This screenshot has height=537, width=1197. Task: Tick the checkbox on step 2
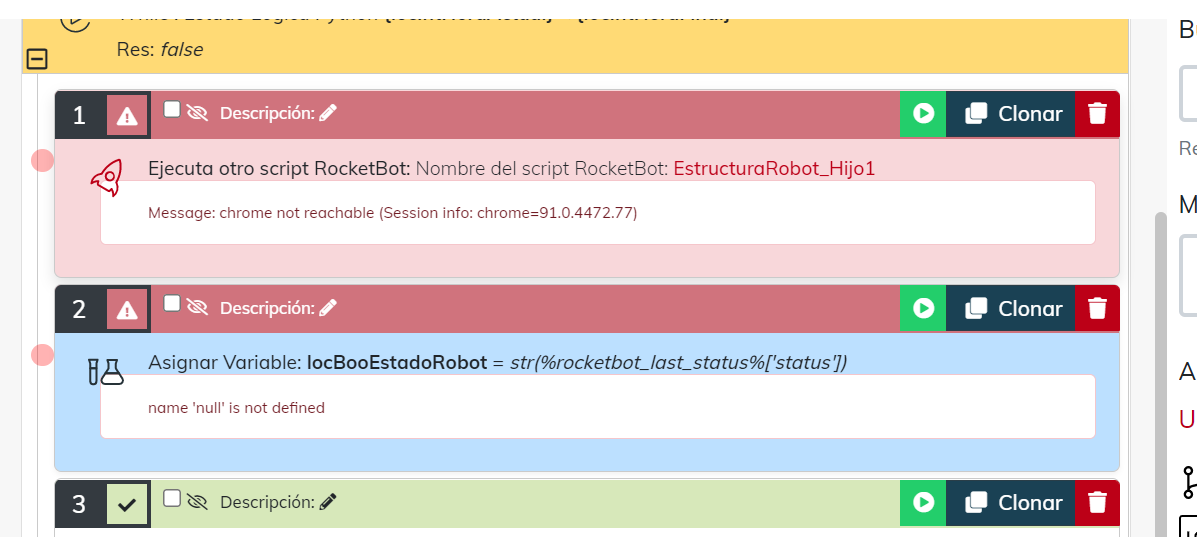[x=172, y=303]
